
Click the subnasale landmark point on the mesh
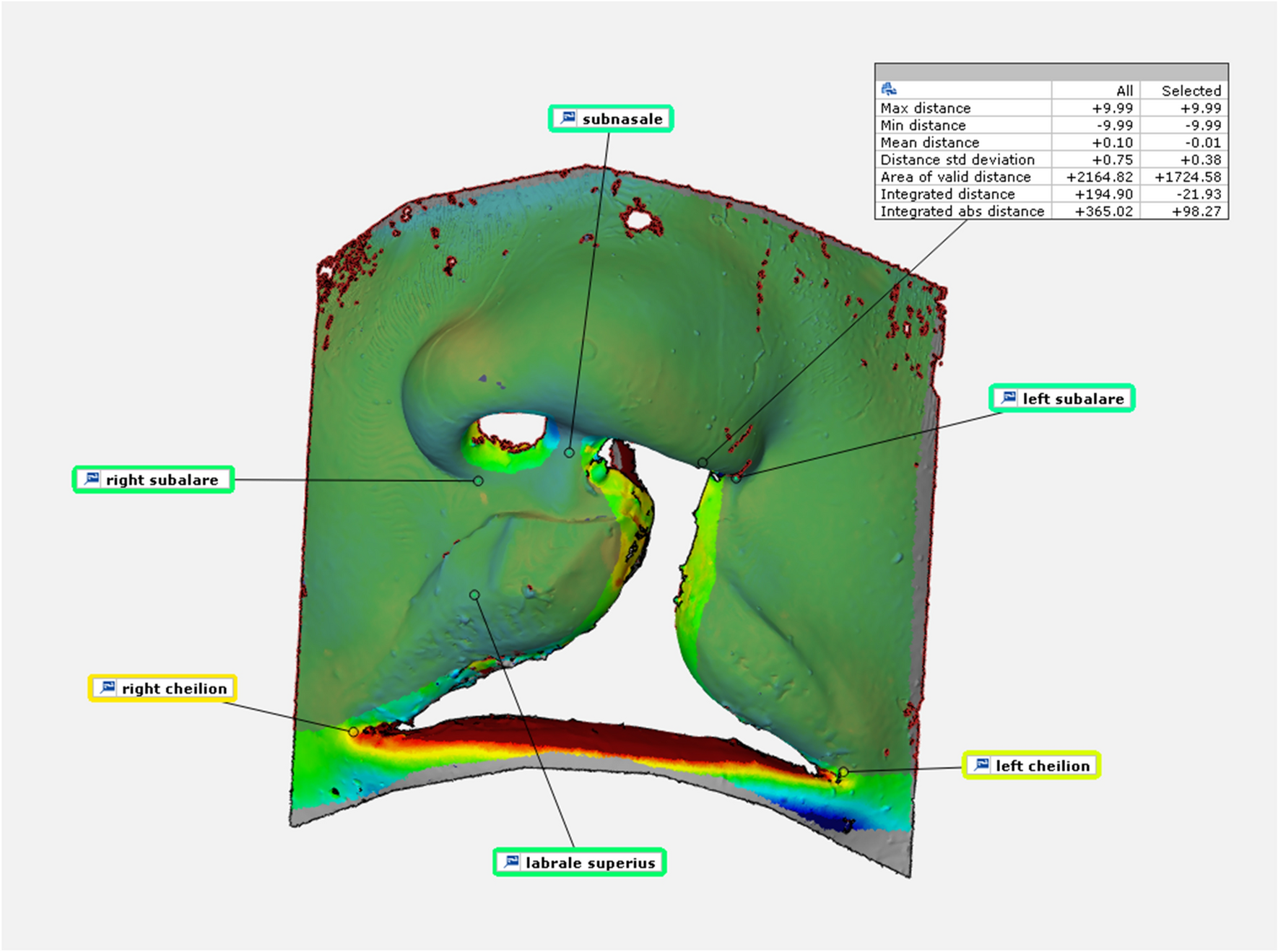570,453
